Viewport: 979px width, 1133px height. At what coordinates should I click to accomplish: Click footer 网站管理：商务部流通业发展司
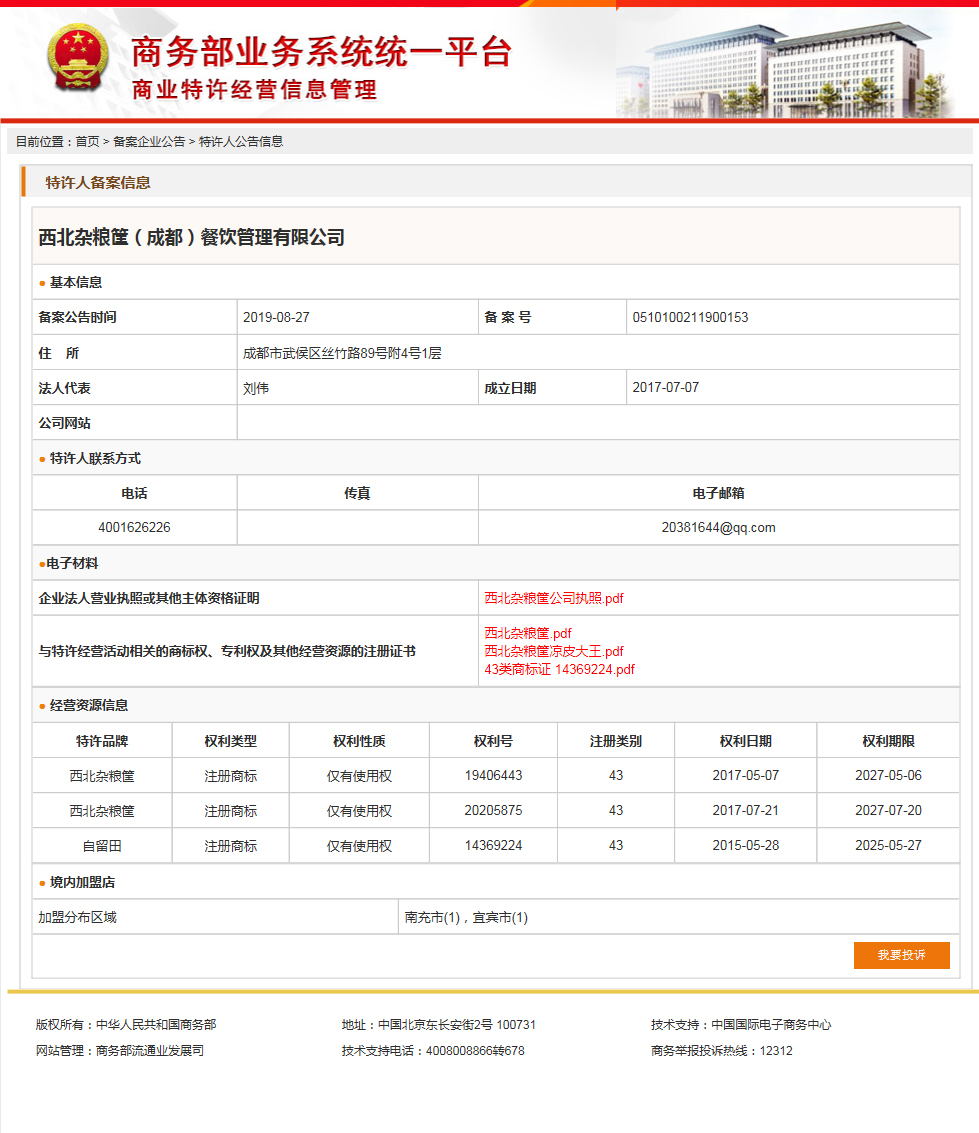[120, 1051]
